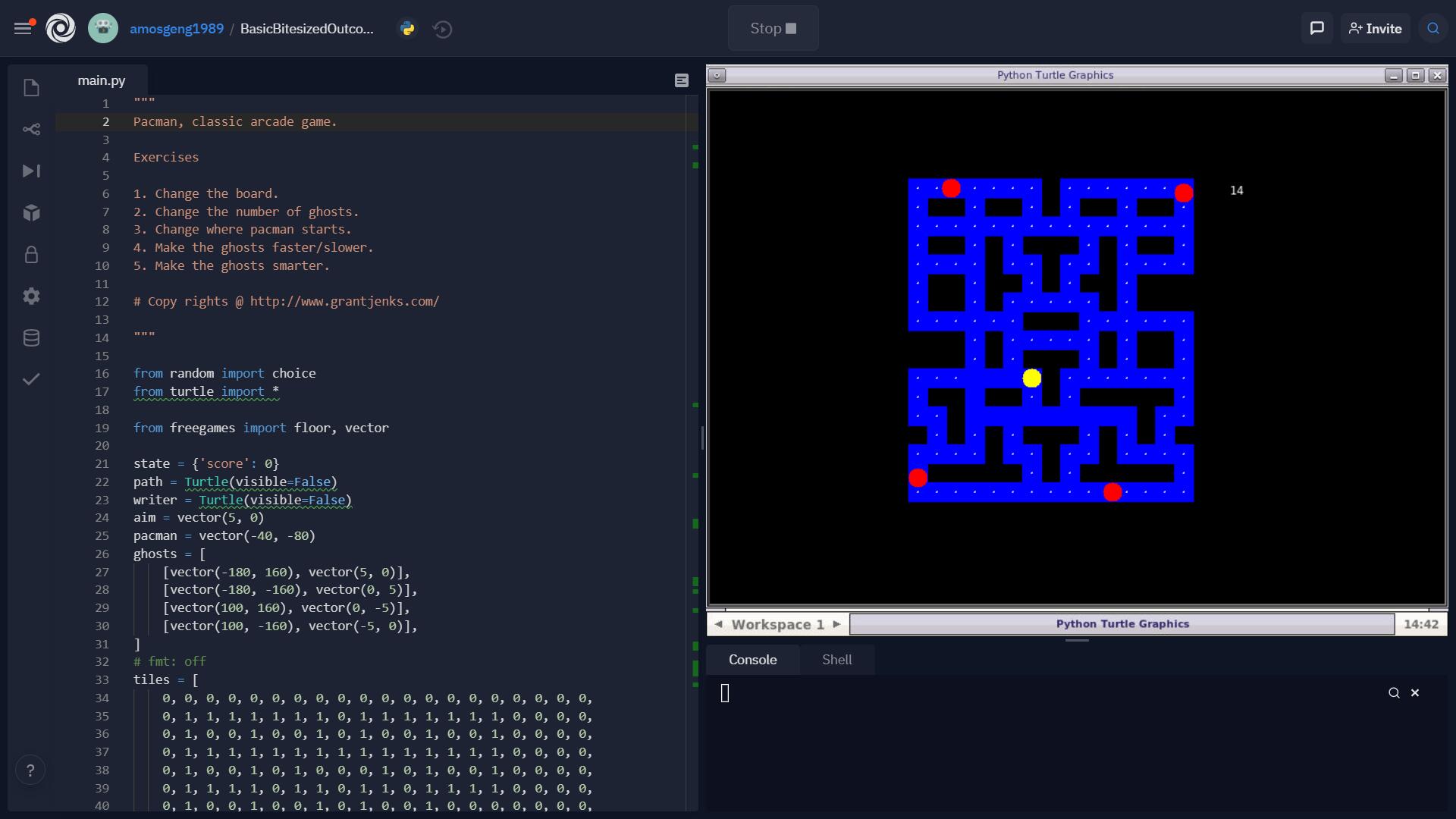
Task: Open the chat speech bubble icon
Action: pos(1317,28)
